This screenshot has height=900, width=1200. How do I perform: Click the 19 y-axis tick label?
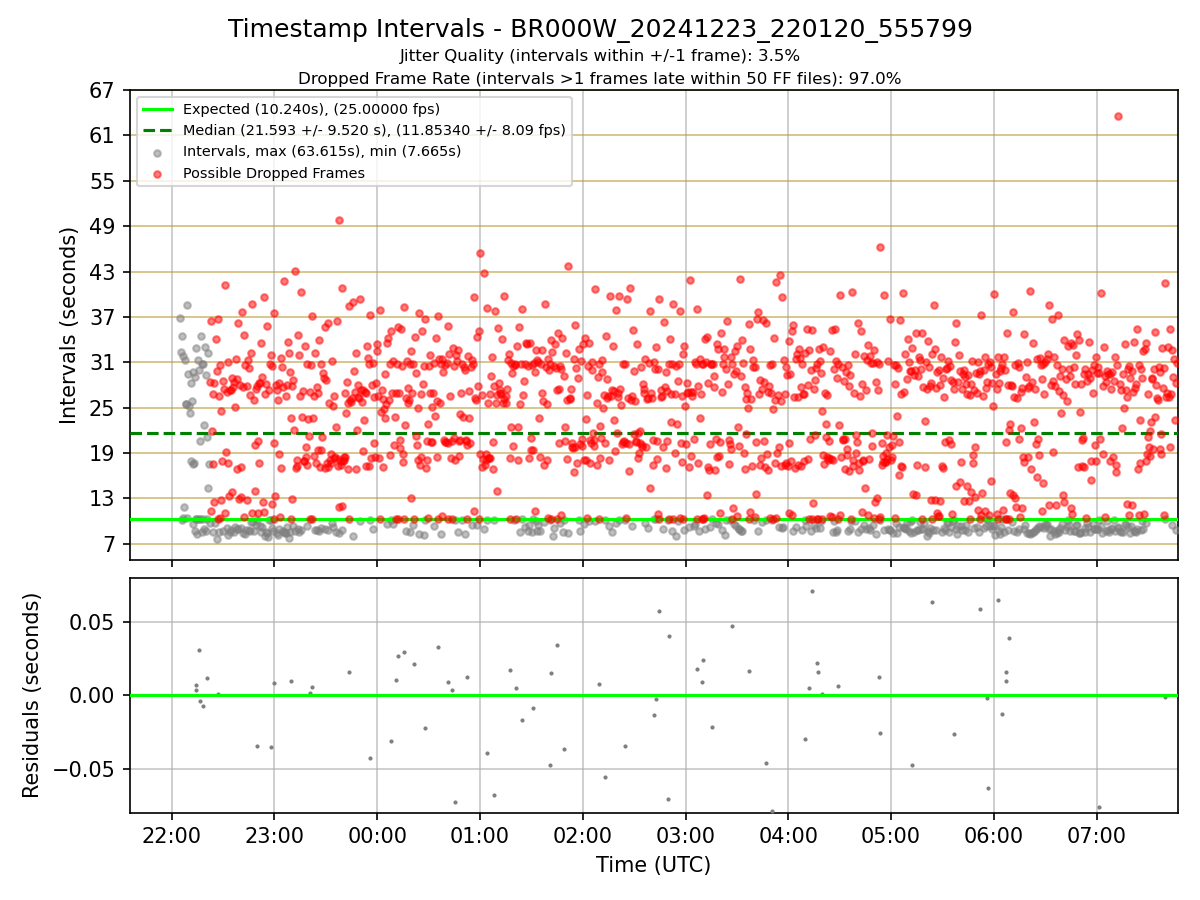pyautogui.click(x=103, y=453)
